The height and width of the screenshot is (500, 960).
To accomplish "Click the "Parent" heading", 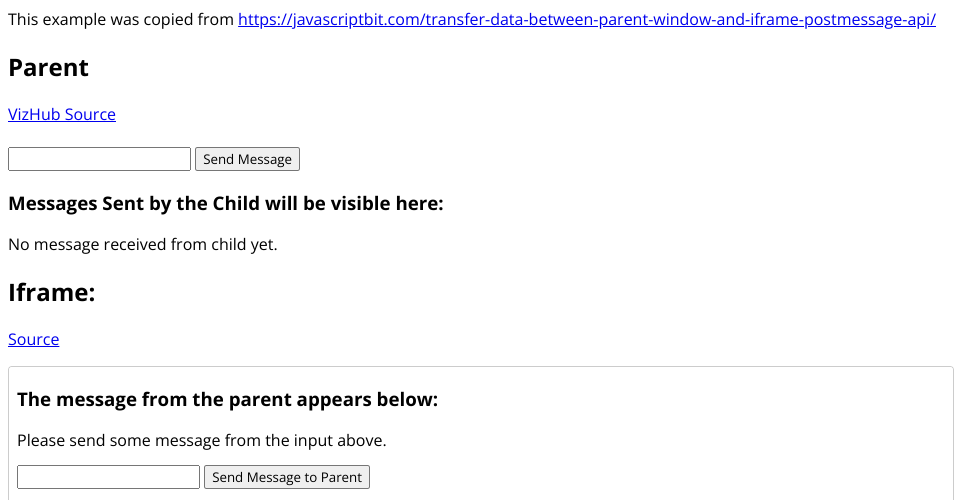I will (48, 68).
